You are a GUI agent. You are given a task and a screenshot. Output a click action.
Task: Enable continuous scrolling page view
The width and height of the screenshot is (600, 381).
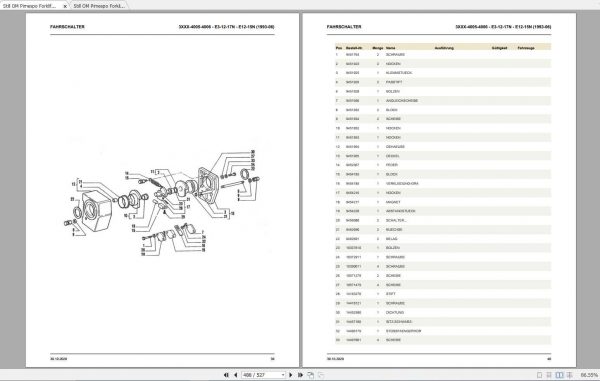(x=549, y=375)
